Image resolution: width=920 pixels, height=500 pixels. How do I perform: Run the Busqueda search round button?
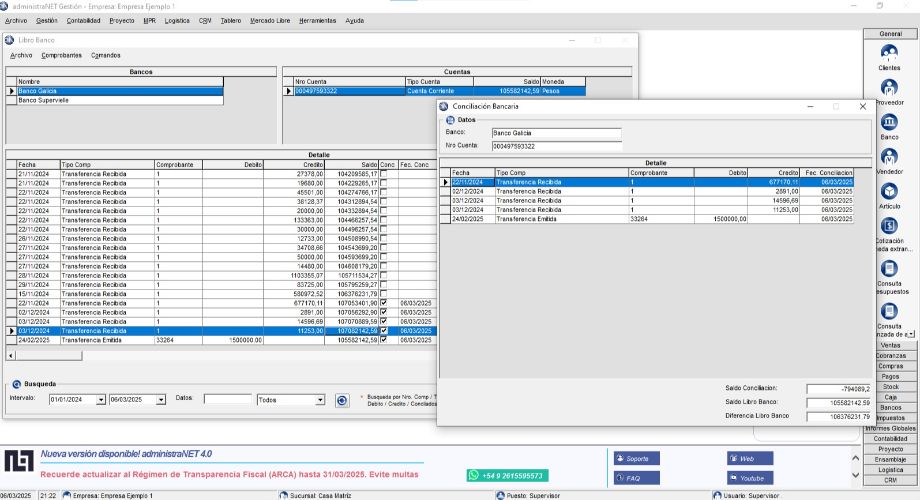click(342, 400)
